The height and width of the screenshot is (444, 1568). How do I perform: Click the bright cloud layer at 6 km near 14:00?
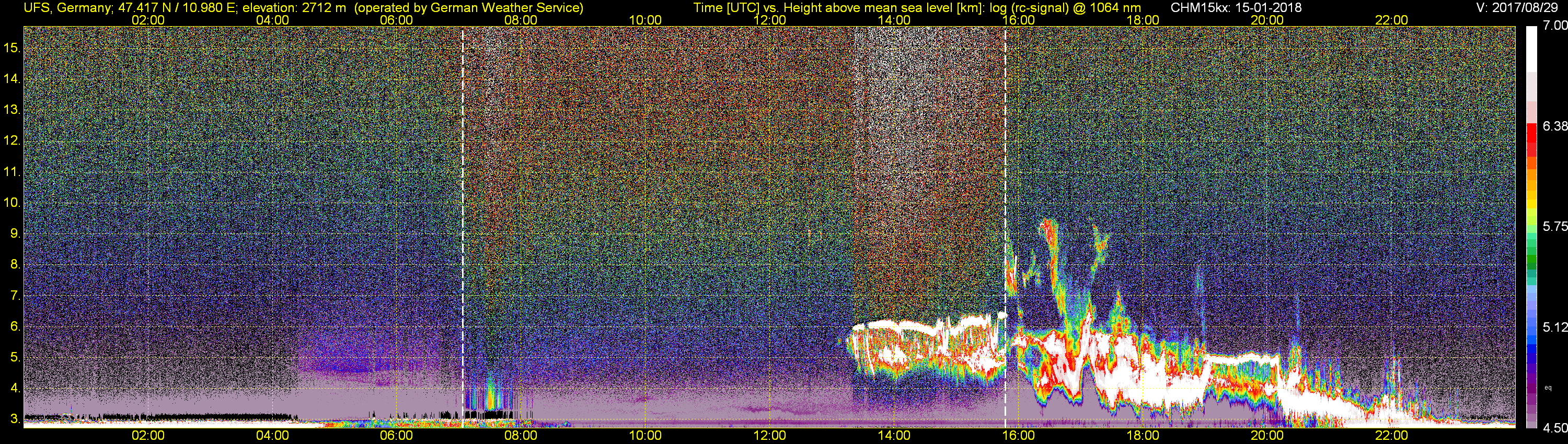[x=895, y=325]
